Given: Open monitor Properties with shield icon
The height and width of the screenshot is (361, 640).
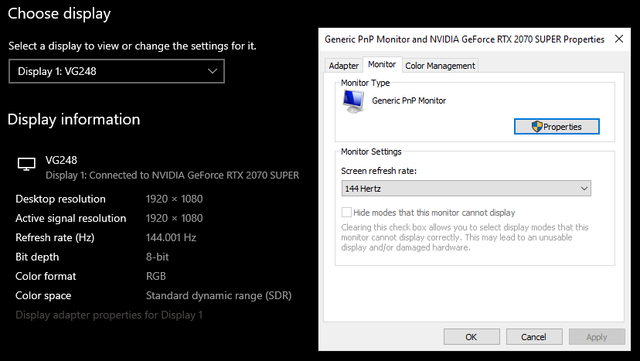Looking at the screenshot, I should coord(557,127).
